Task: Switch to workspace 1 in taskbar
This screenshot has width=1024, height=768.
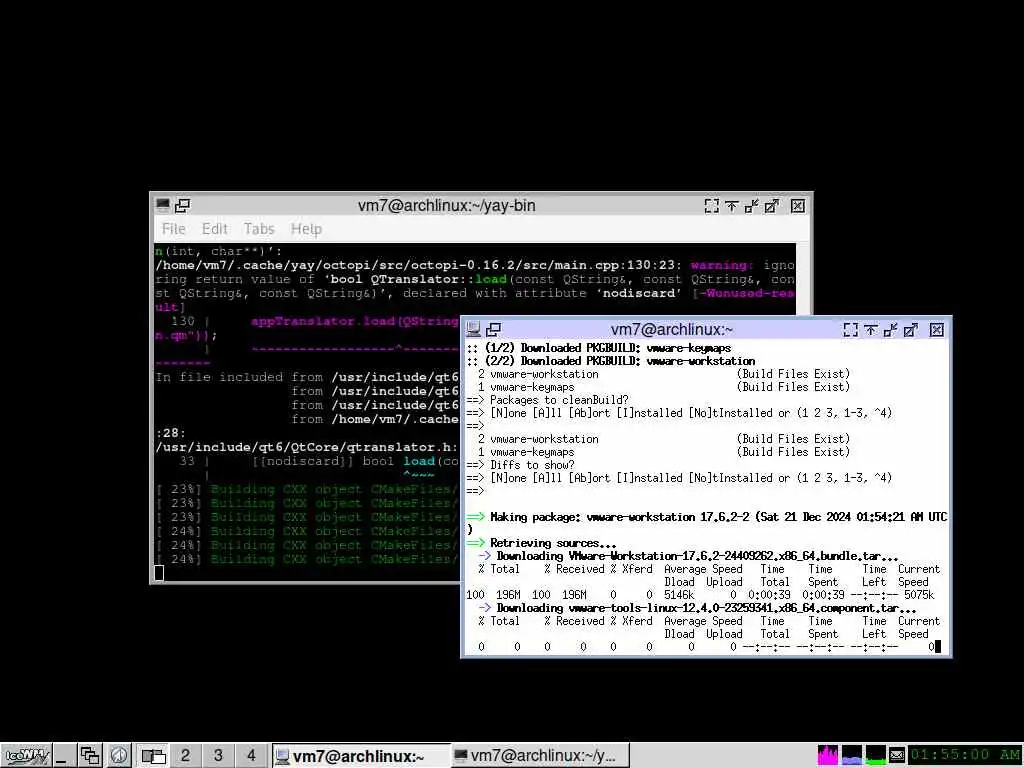Action: coord(153,756)
